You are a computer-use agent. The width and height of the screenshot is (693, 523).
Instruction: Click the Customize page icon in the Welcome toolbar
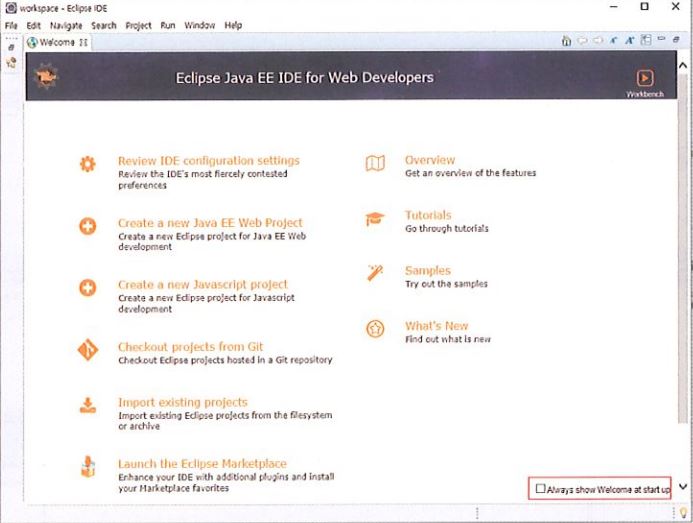(646, 41)
